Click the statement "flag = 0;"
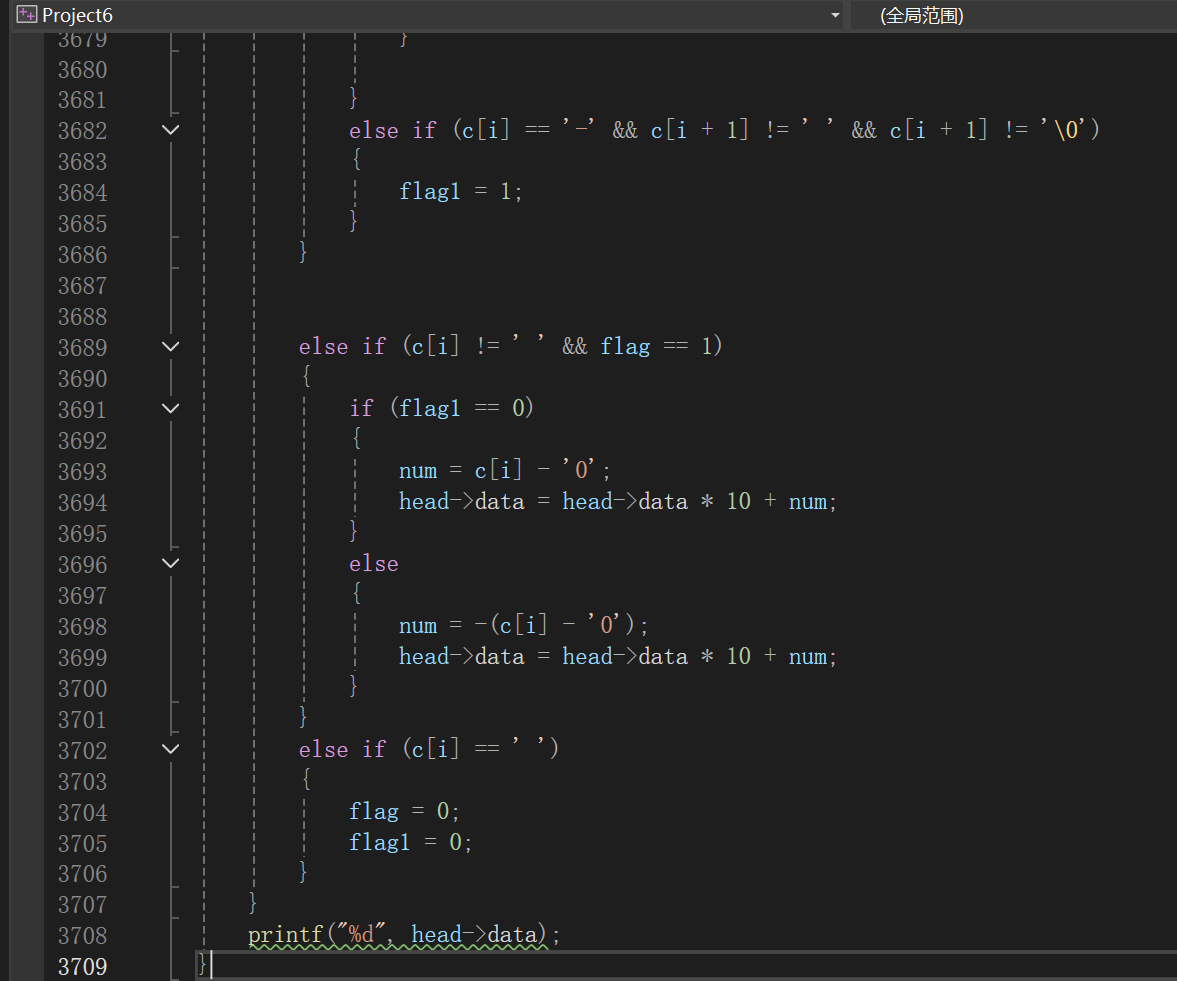 pyautogui.click(x=404, y=811)
